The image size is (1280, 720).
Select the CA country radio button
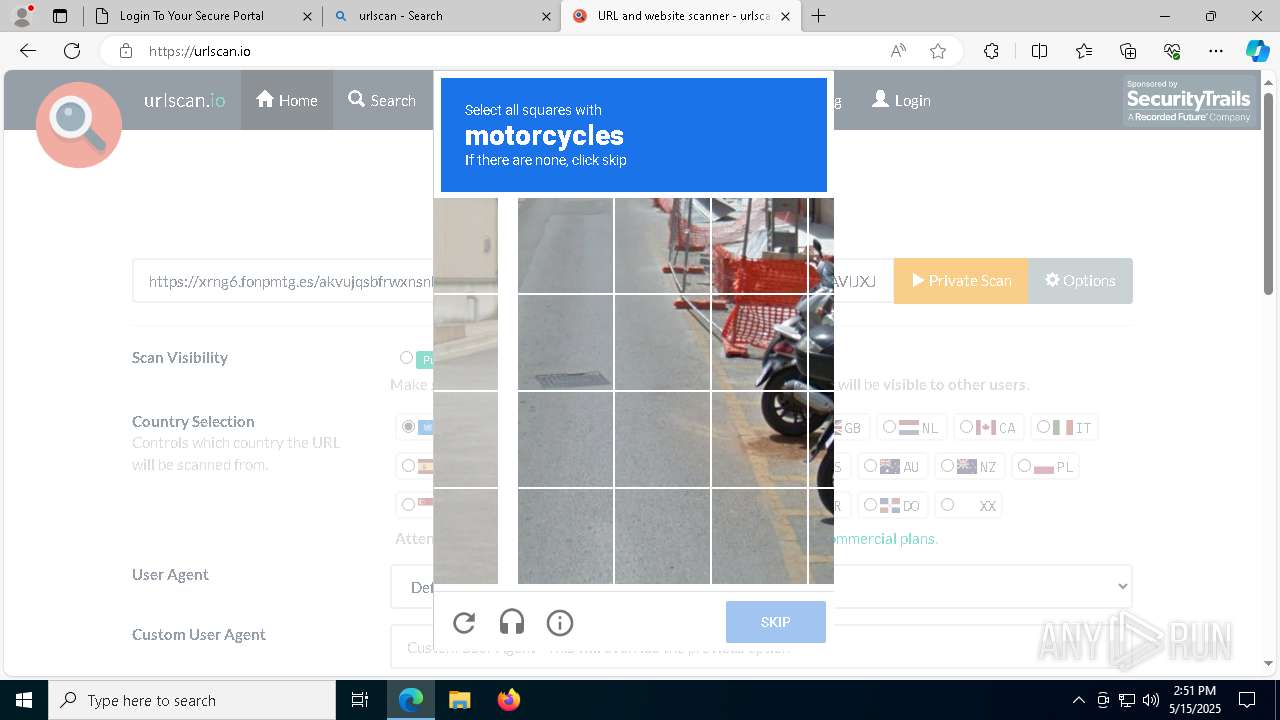966,427
